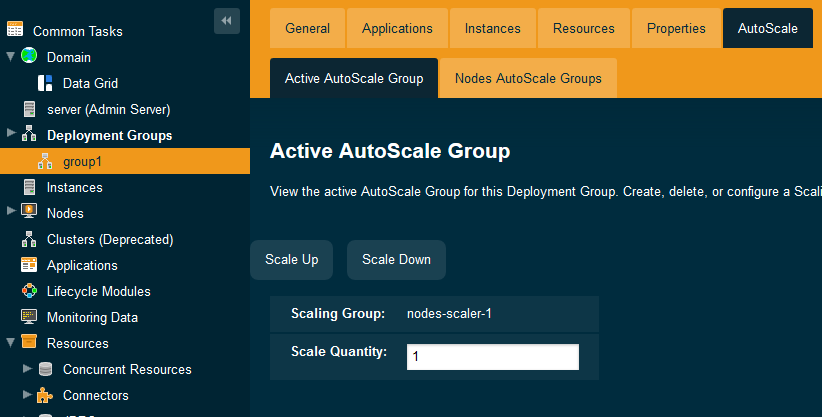Image resolution: width=822 pixels, height=417 pixels.
Task: Open Data Grid via its icon
Action: (x=45, y=83)
